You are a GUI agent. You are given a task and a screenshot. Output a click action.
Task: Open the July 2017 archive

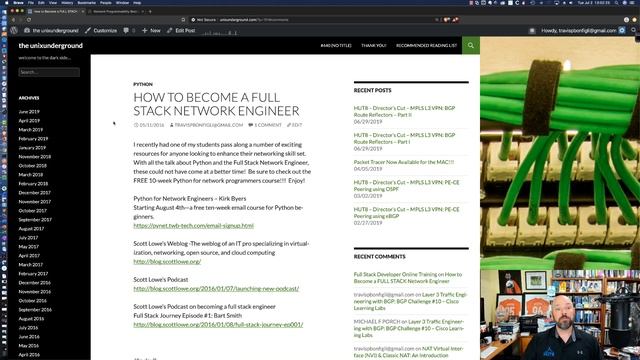tap(28, 237)
